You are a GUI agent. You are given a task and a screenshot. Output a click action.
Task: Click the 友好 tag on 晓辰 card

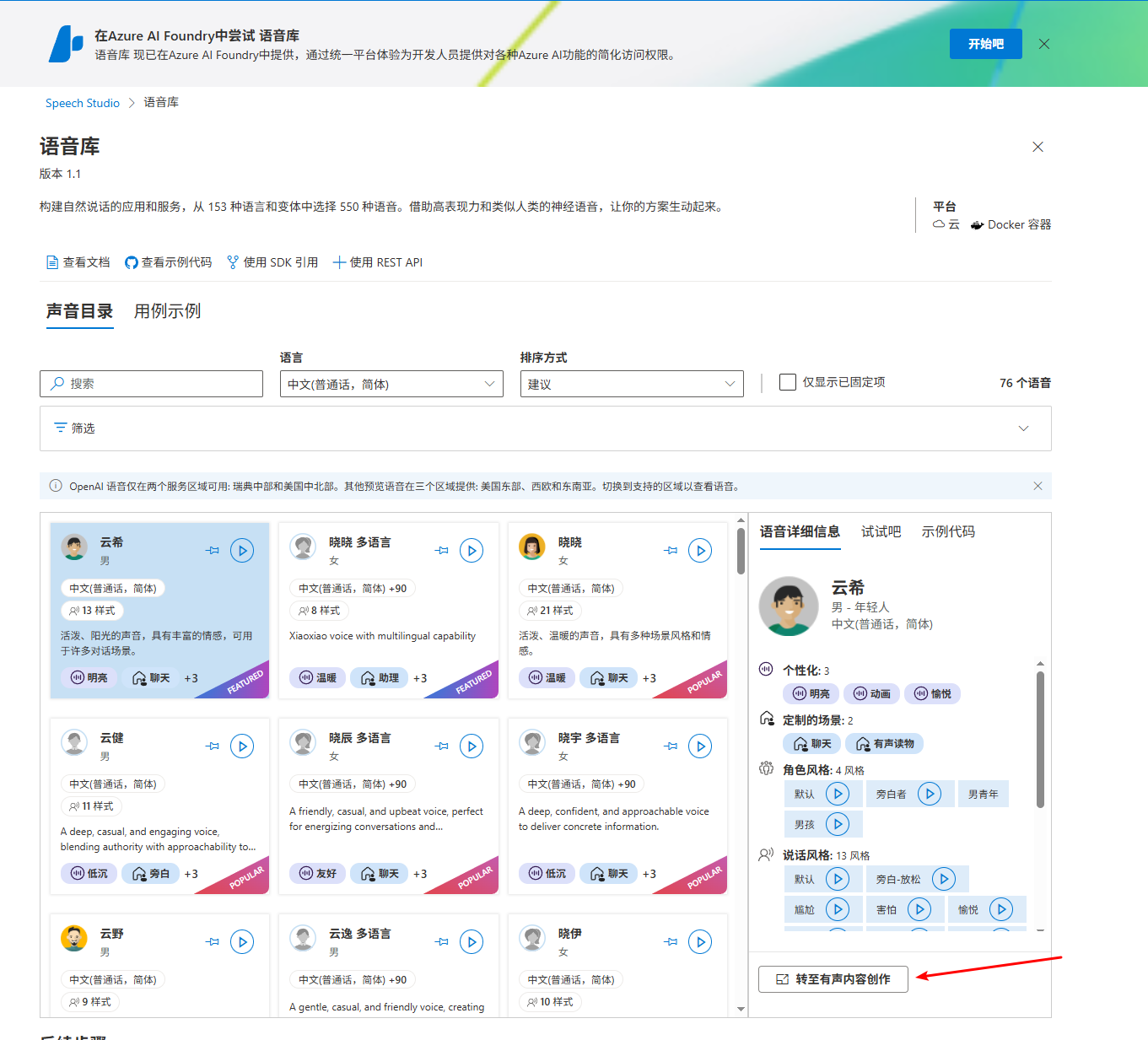[x=317, y=874]
